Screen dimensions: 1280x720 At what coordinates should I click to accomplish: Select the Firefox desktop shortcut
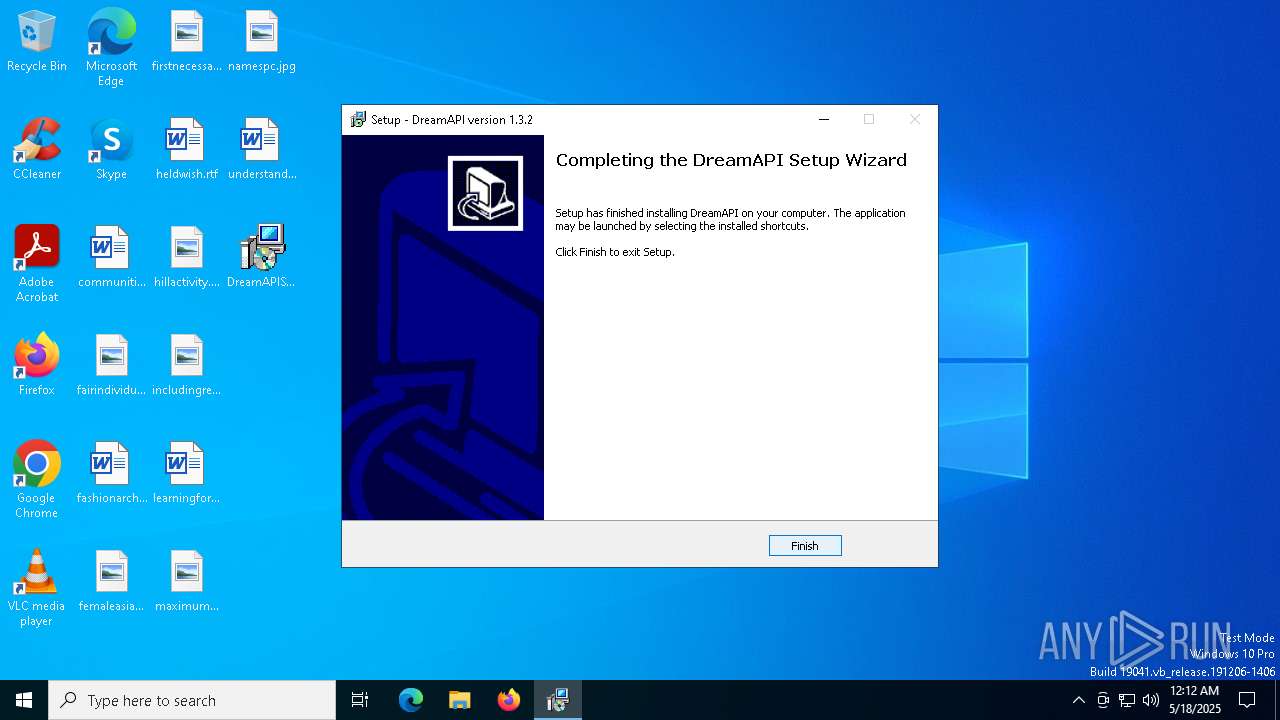(37, 366)
